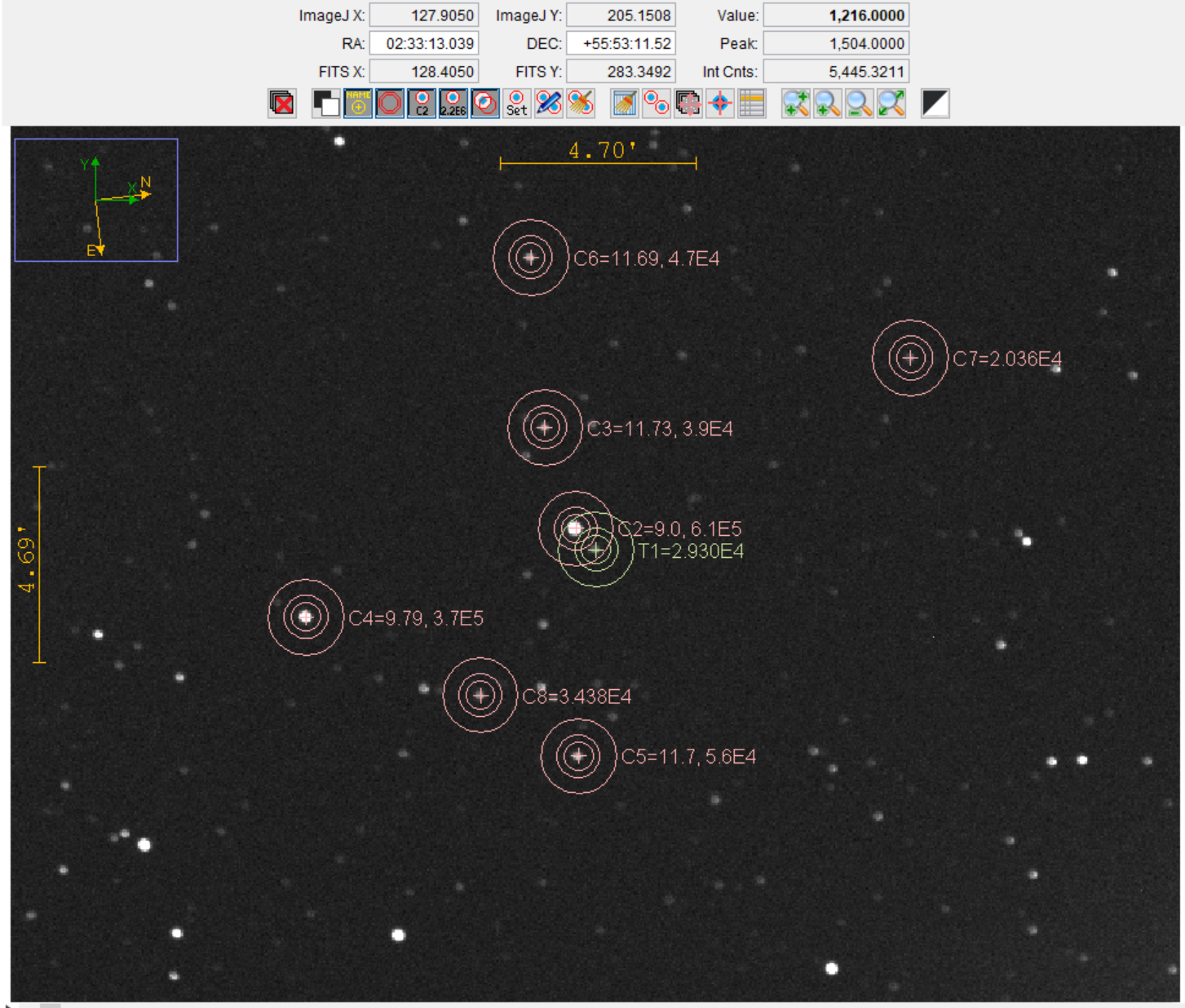Start multi-aperture photometry tool

[x=657, y=104]
